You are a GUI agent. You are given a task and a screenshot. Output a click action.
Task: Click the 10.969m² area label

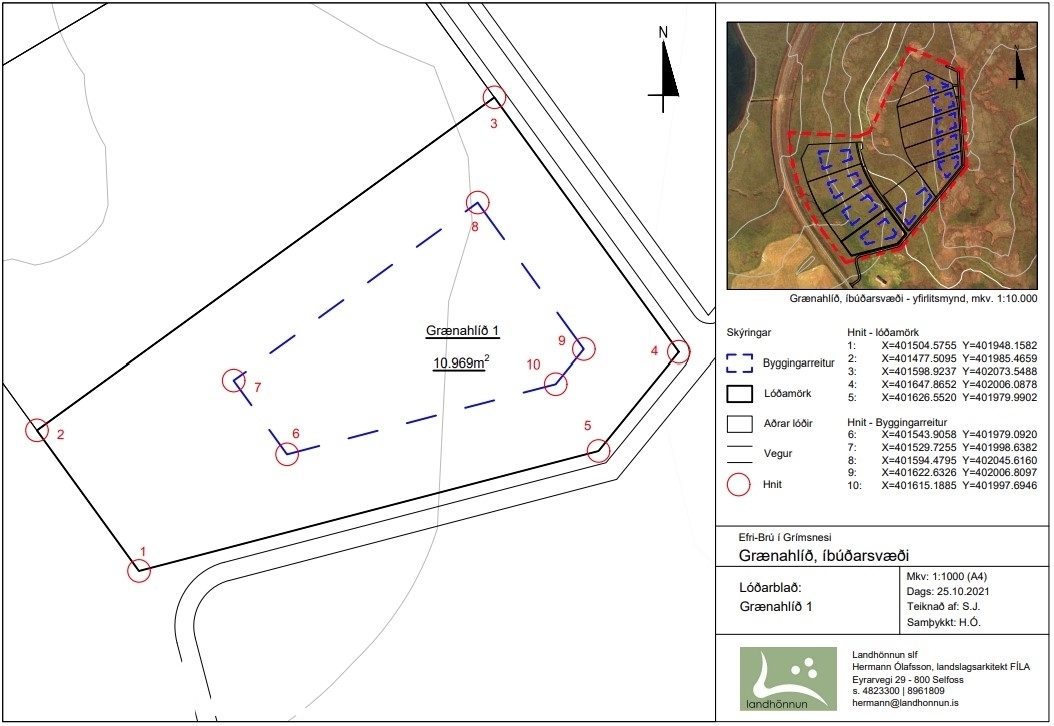coord(460,363)
